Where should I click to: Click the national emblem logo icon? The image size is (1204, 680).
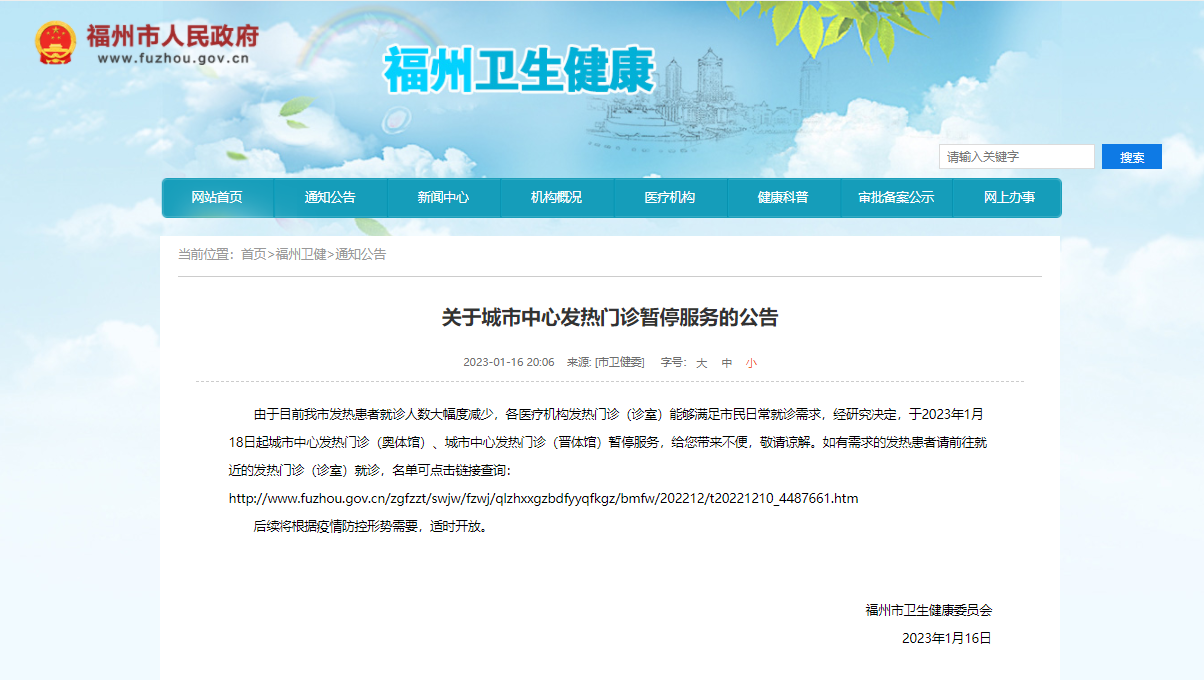tap(56, 42)
